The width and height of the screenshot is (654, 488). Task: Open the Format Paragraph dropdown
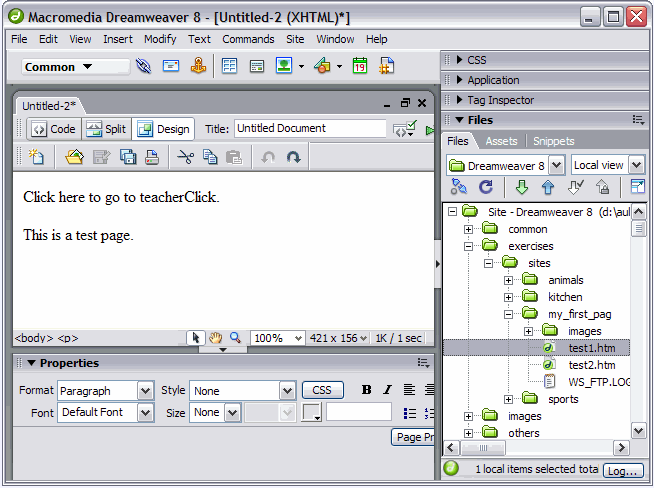pyautogui.click(x=145, y=391)
